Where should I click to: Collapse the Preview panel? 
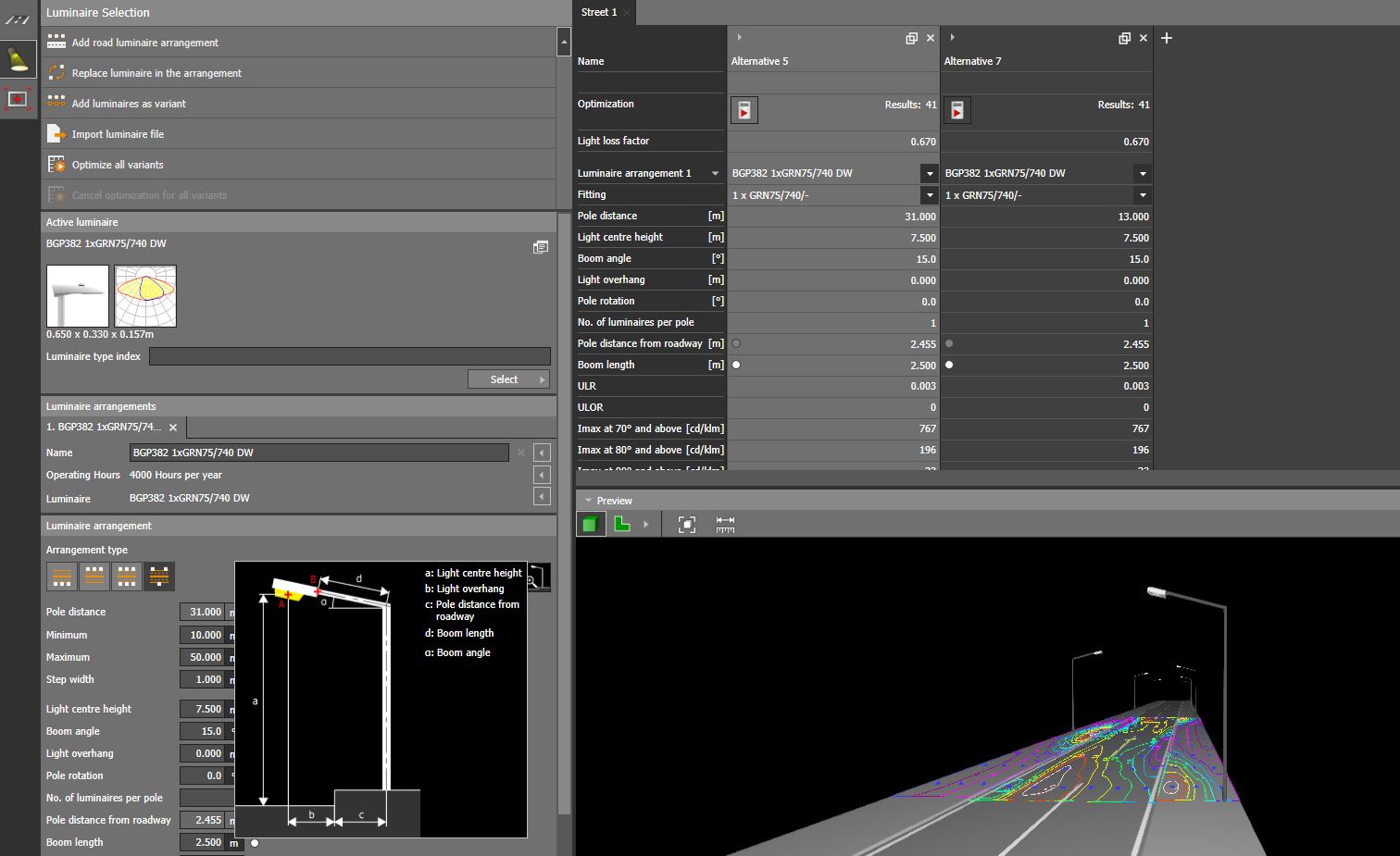588,501
